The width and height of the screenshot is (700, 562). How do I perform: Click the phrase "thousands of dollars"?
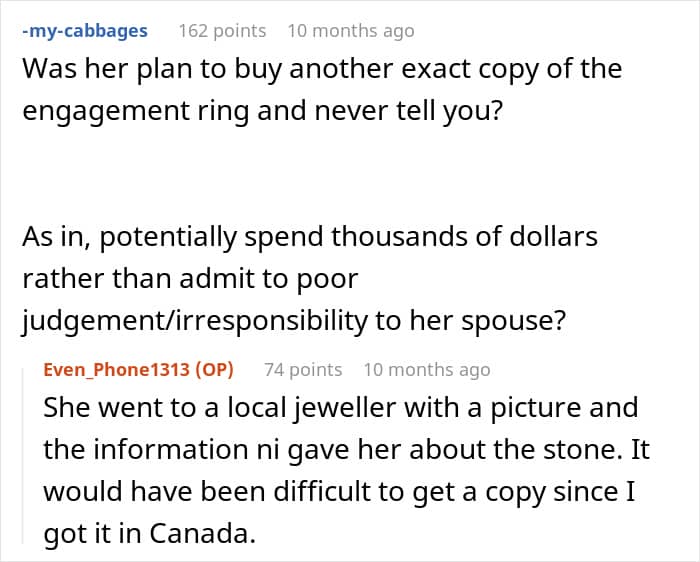[x=464, y=237]
